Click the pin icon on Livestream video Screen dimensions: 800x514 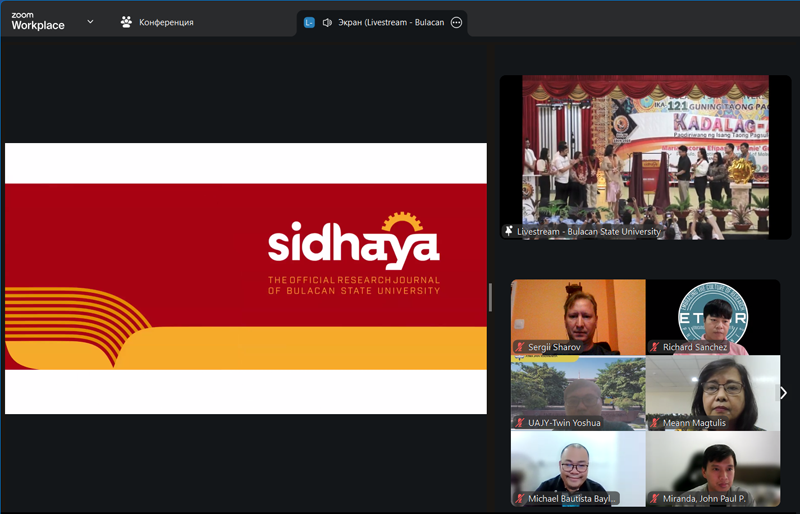point(509,231)
